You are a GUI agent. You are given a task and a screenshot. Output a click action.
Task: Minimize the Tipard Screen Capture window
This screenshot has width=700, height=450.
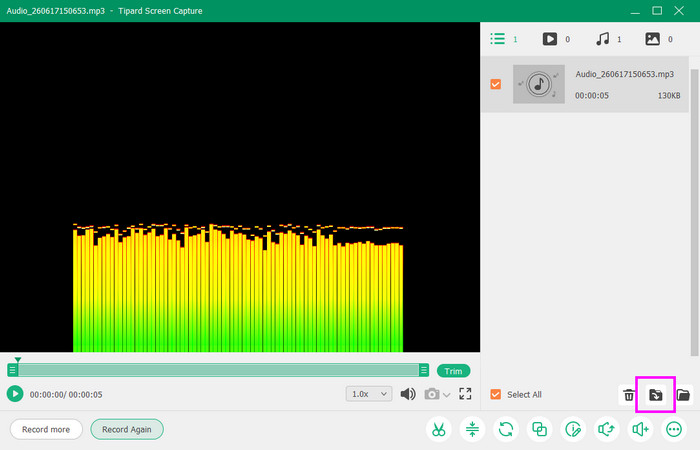pos(635,11)
